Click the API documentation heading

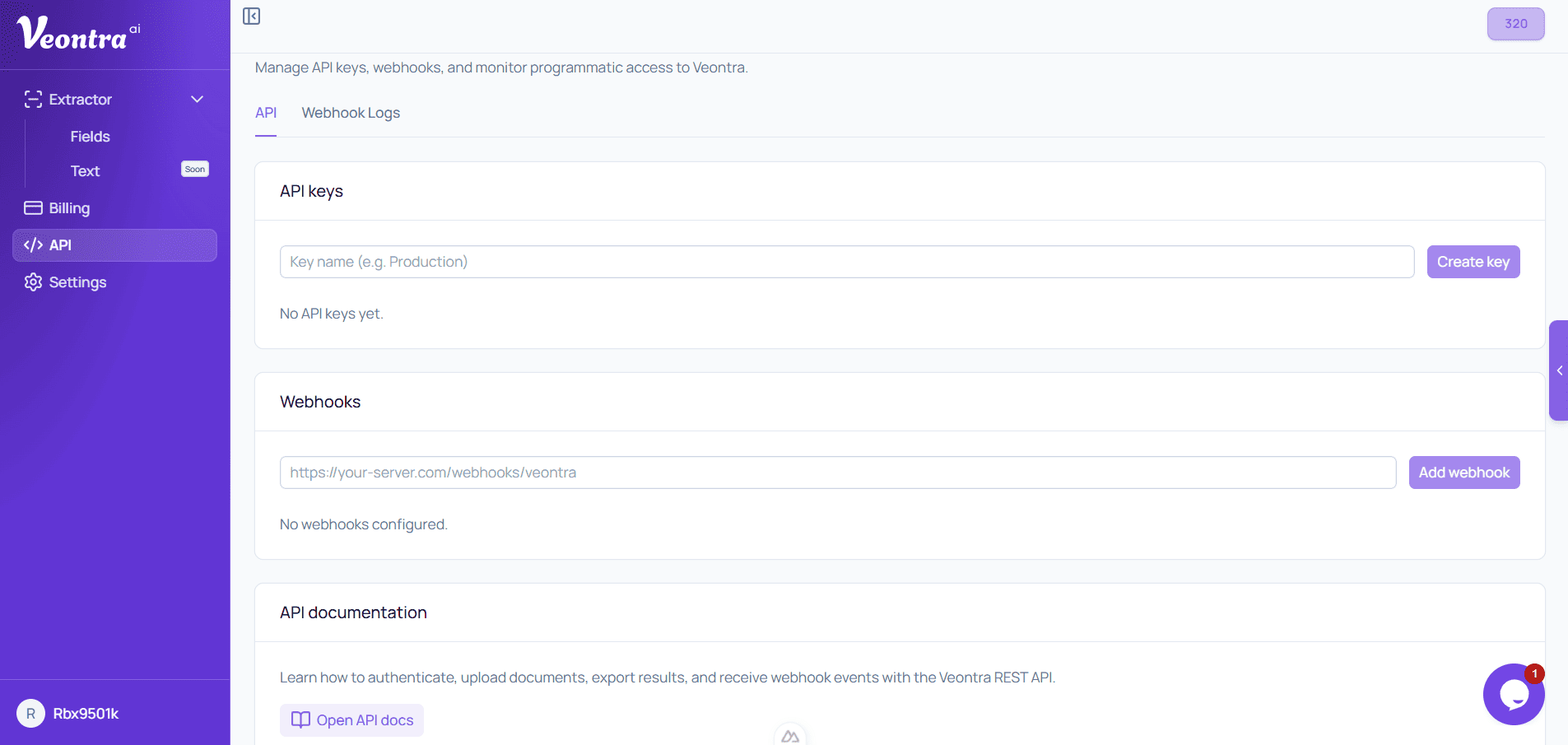tap(353, 612)
